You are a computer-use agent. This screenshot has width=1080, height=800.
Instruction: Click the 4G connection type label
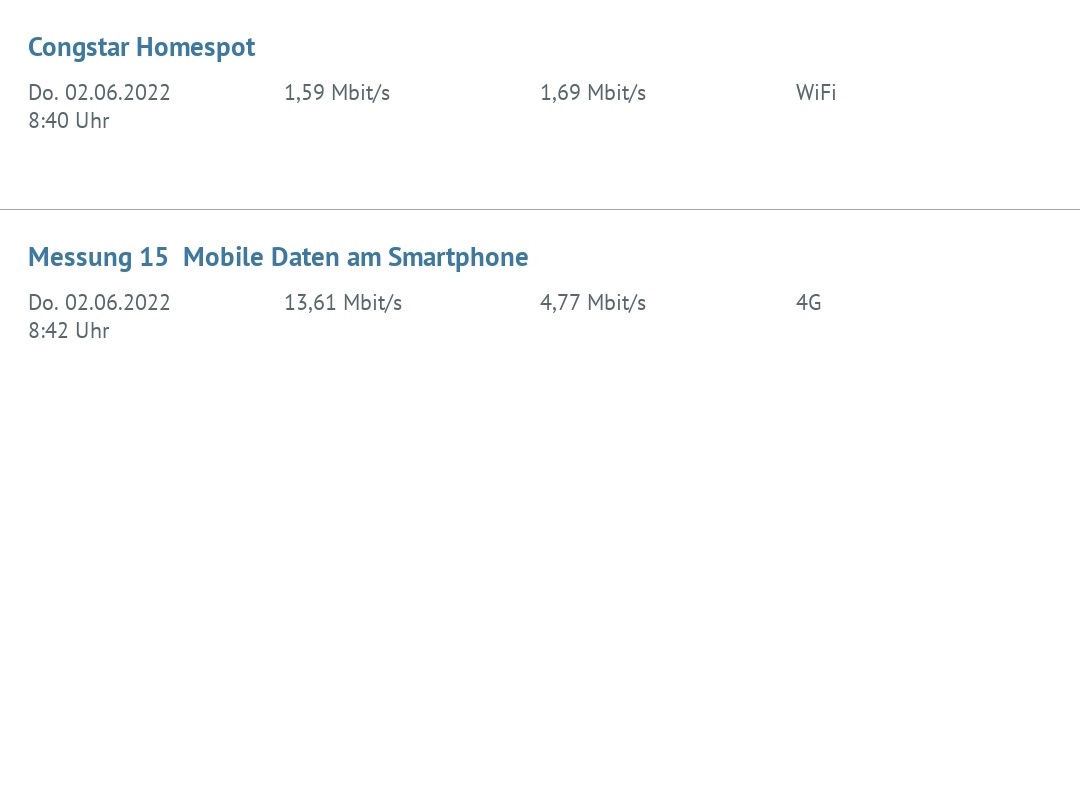pyautogui.click(x=808, y=303)
